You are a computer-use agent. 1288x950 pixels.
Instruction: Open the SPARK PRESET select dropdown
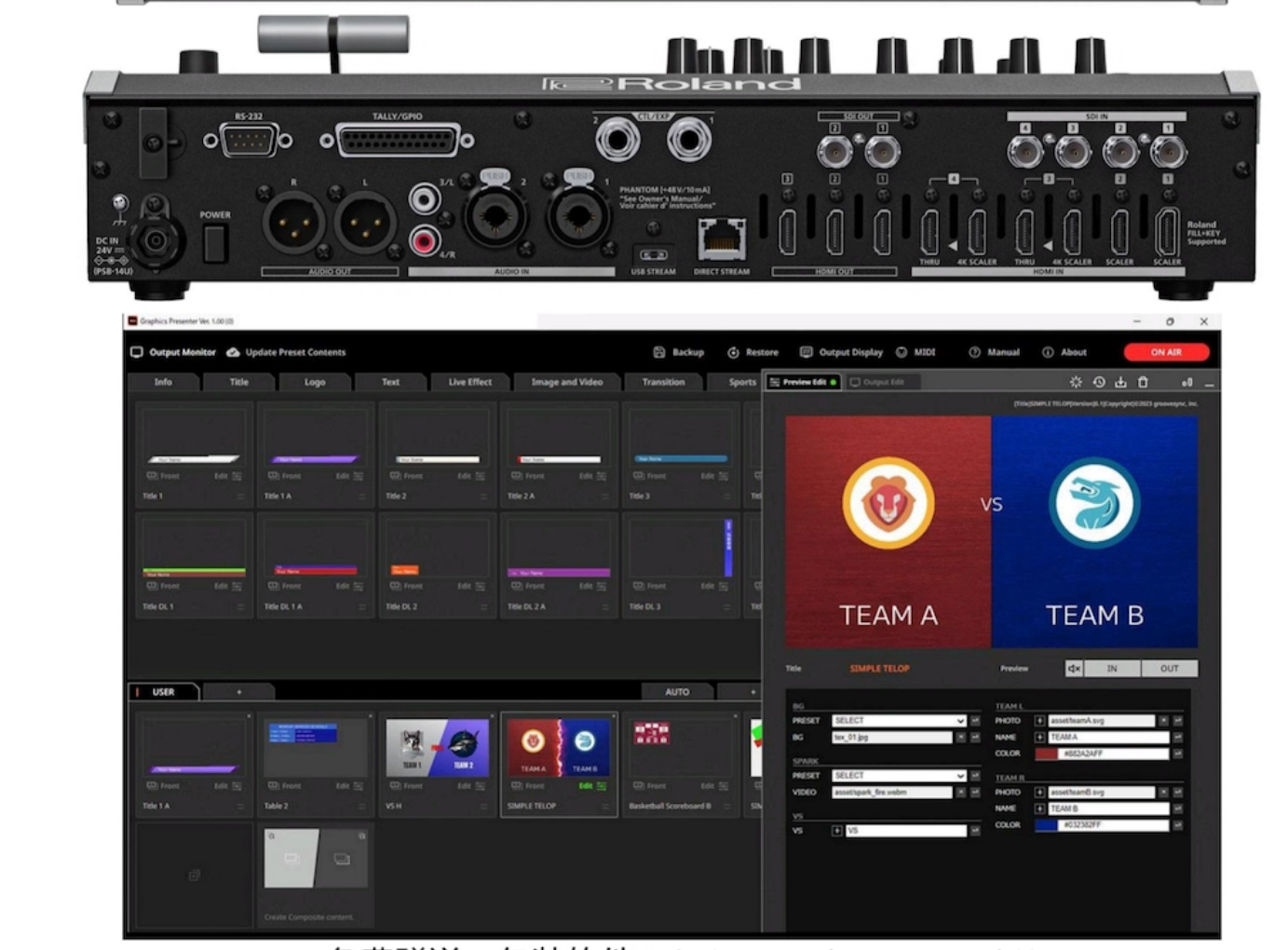899,776
